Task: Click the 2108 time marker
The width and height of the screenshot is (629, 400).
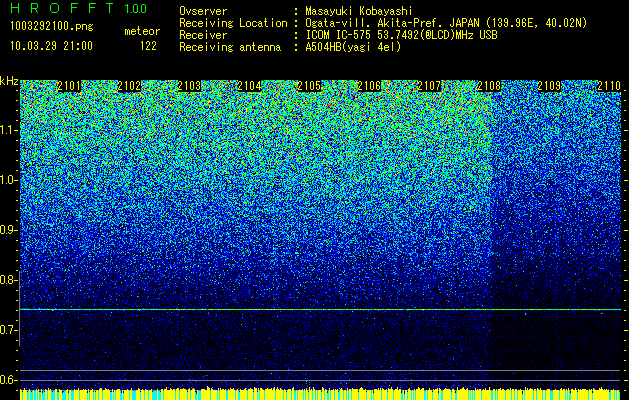Action: 489,86
